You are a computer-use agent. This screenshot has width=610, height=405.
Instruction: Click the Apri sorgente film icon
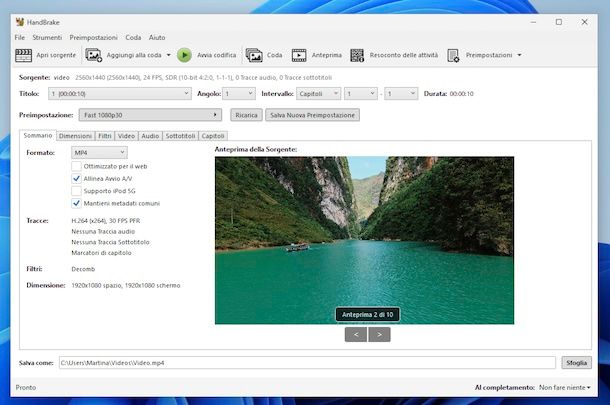23,55
